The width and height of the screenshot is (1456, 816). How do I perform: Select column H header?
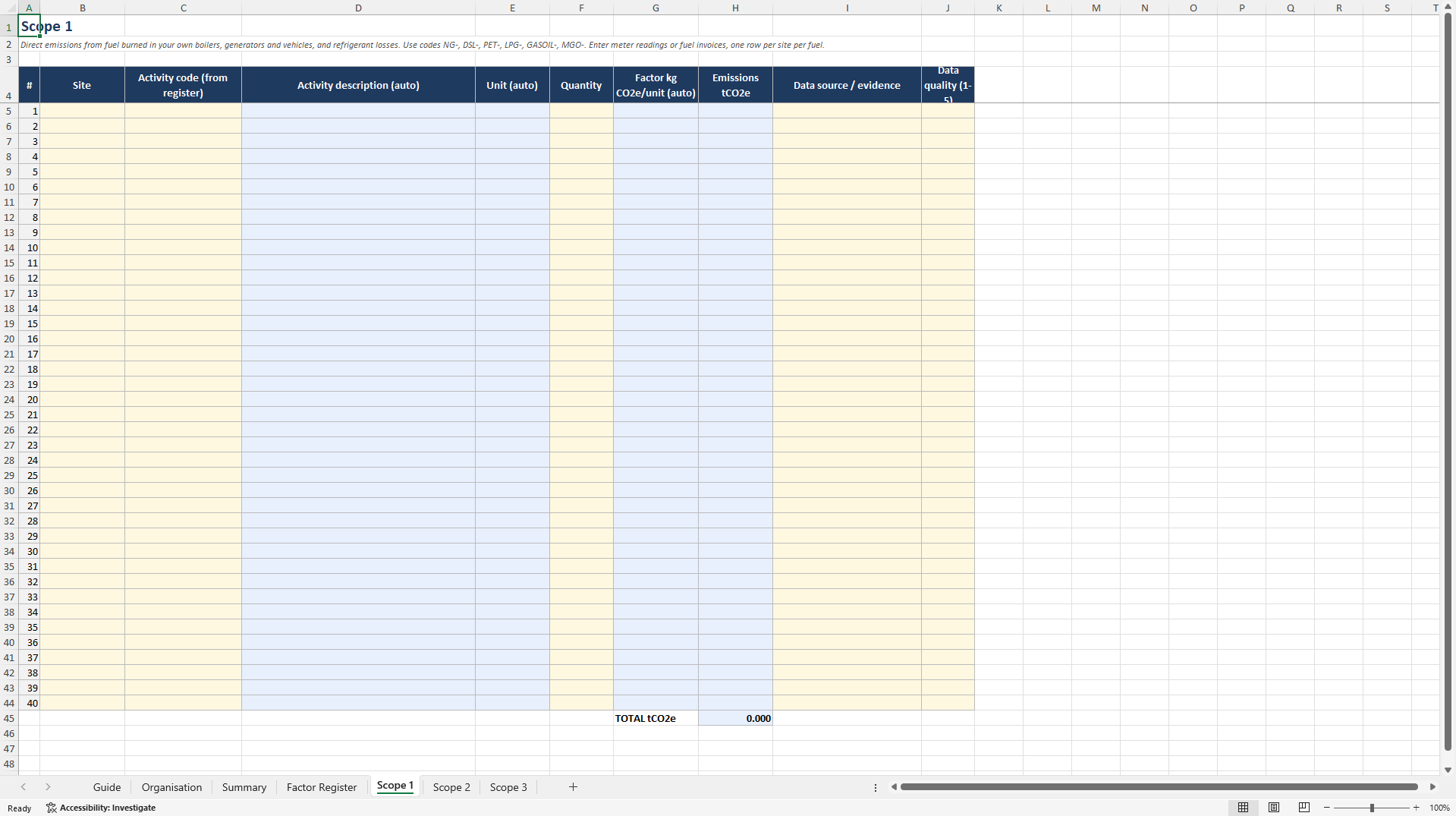tap(735, 8)
